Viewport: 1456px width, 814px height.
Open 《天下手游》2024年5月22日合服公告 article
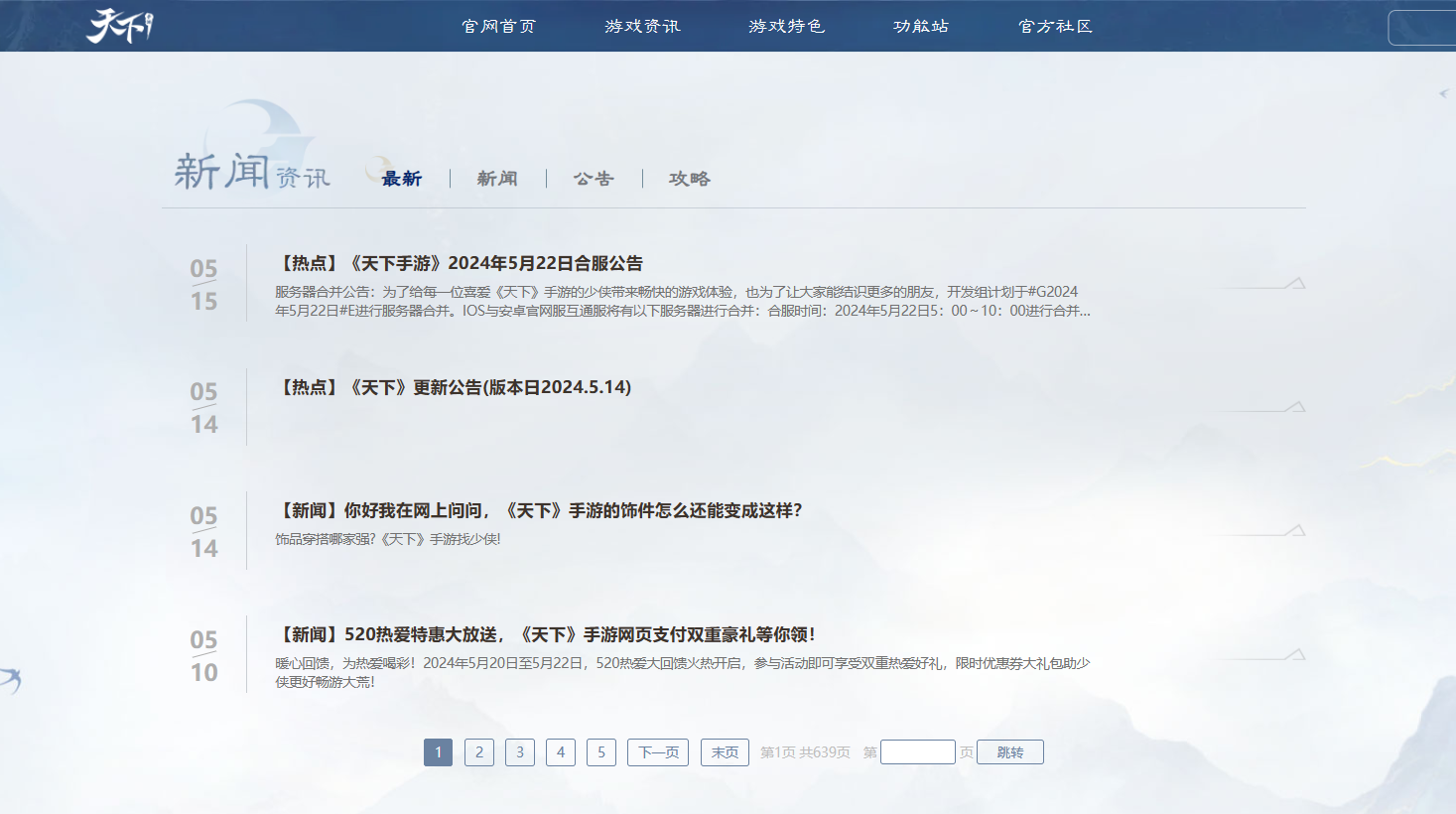coord(460,263)
